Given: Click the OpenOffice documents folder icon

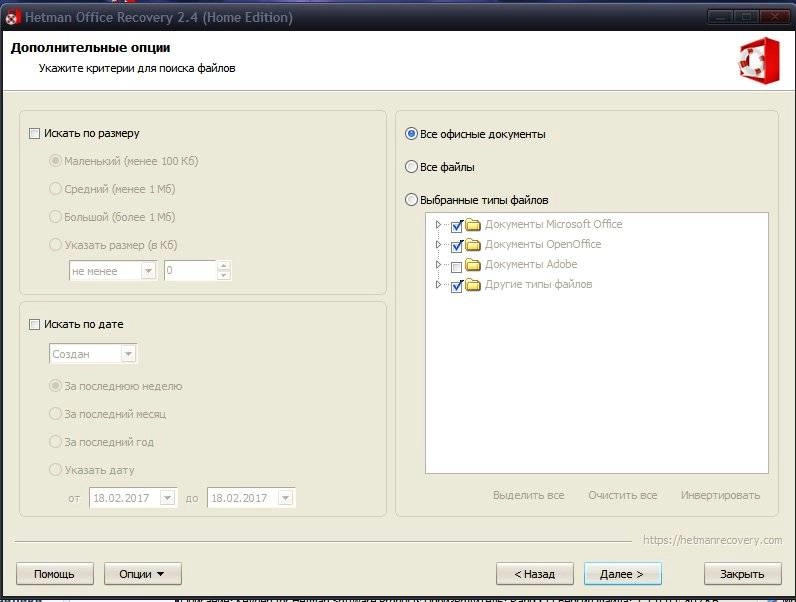Looking at the screenshot, I should (473, 245).
